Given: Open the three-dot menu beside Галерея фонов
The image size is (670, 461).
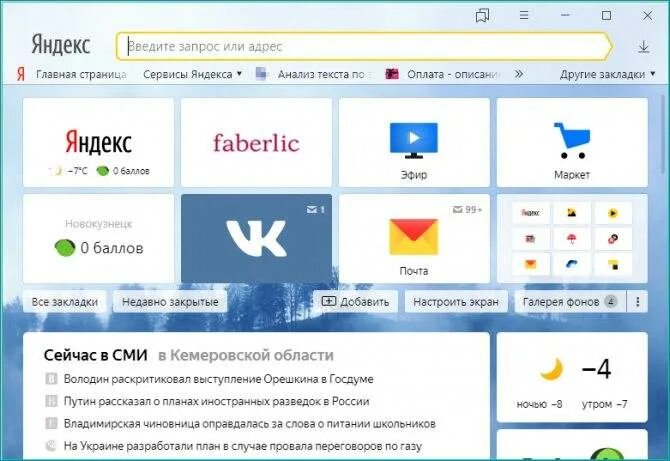Looking at the screenshot, I should [638, 302].
